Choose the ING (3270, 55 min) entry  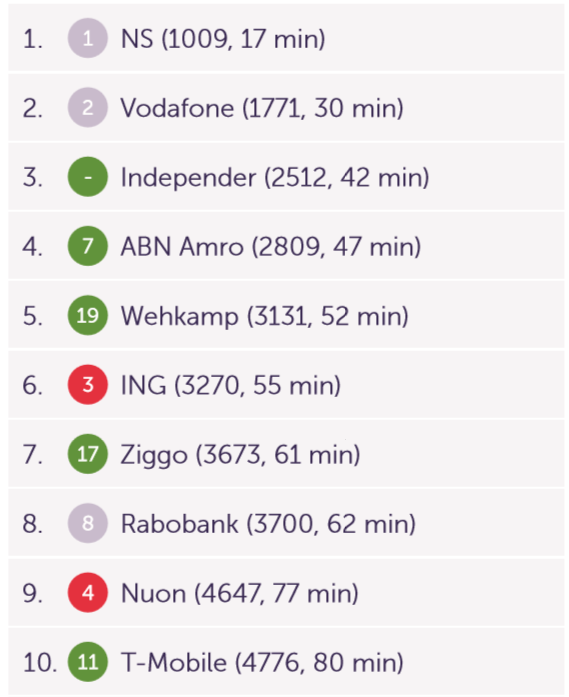(x=286, y=385)
